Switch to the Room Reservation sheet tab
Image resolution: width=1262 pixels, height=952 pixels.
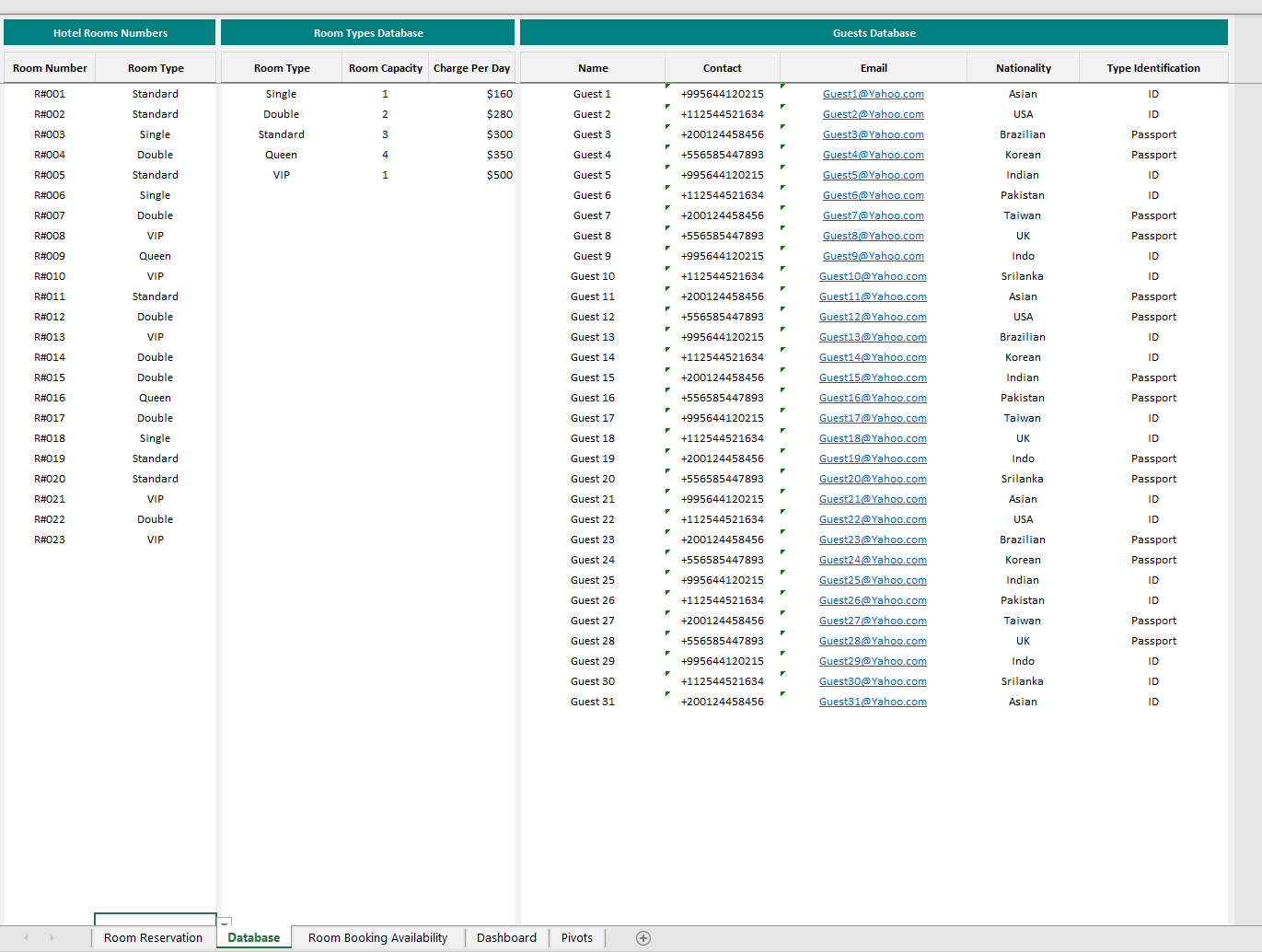[153, 938]
